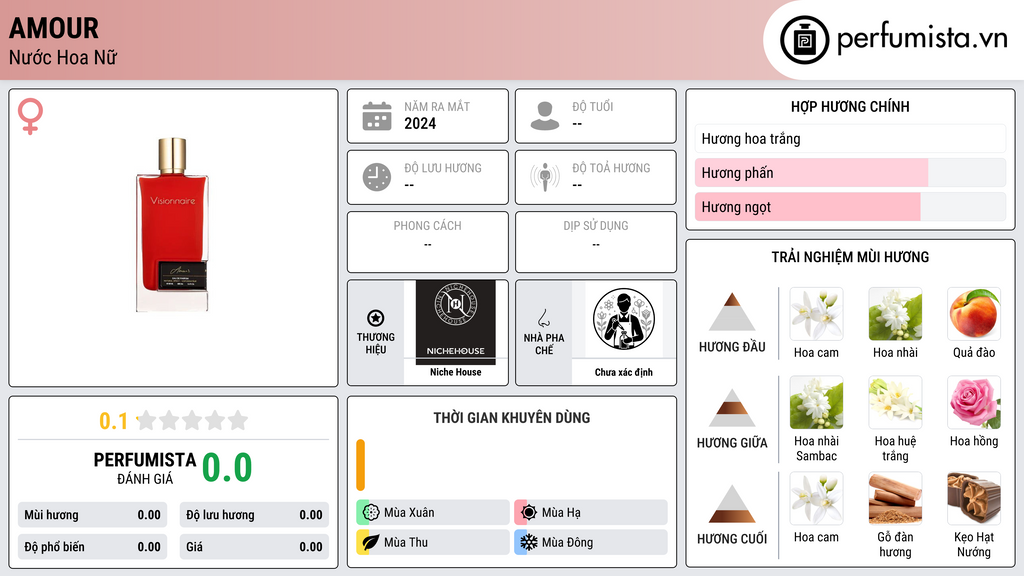Click the calendar icon beside Năm ra mắt
The image size is (1024, 576).
tap(377, 116)
